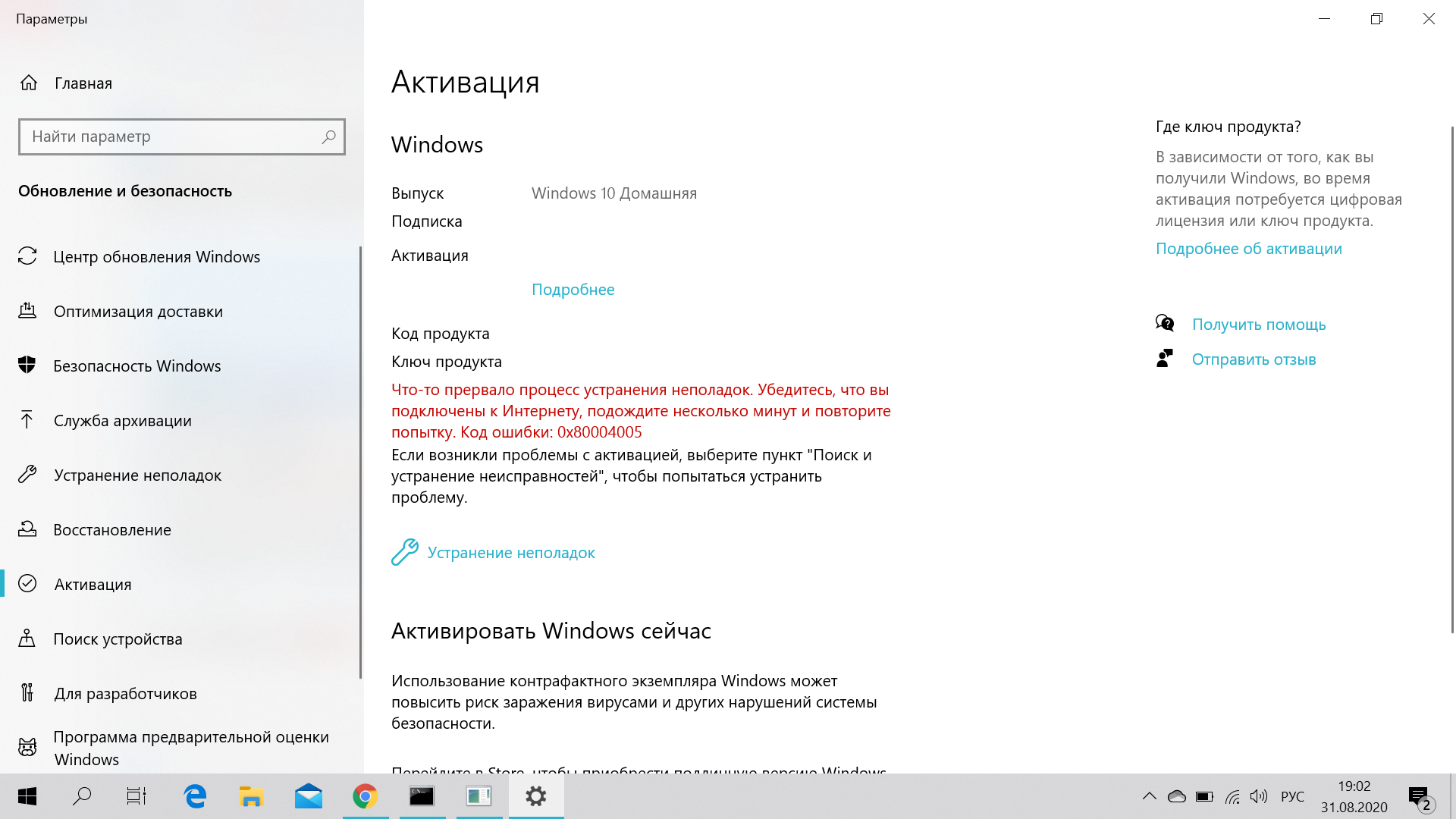Screen dimensions: 1456x819
Task: Click the Устранение неполадок troubleshoot link
Action: pos(511,553)
